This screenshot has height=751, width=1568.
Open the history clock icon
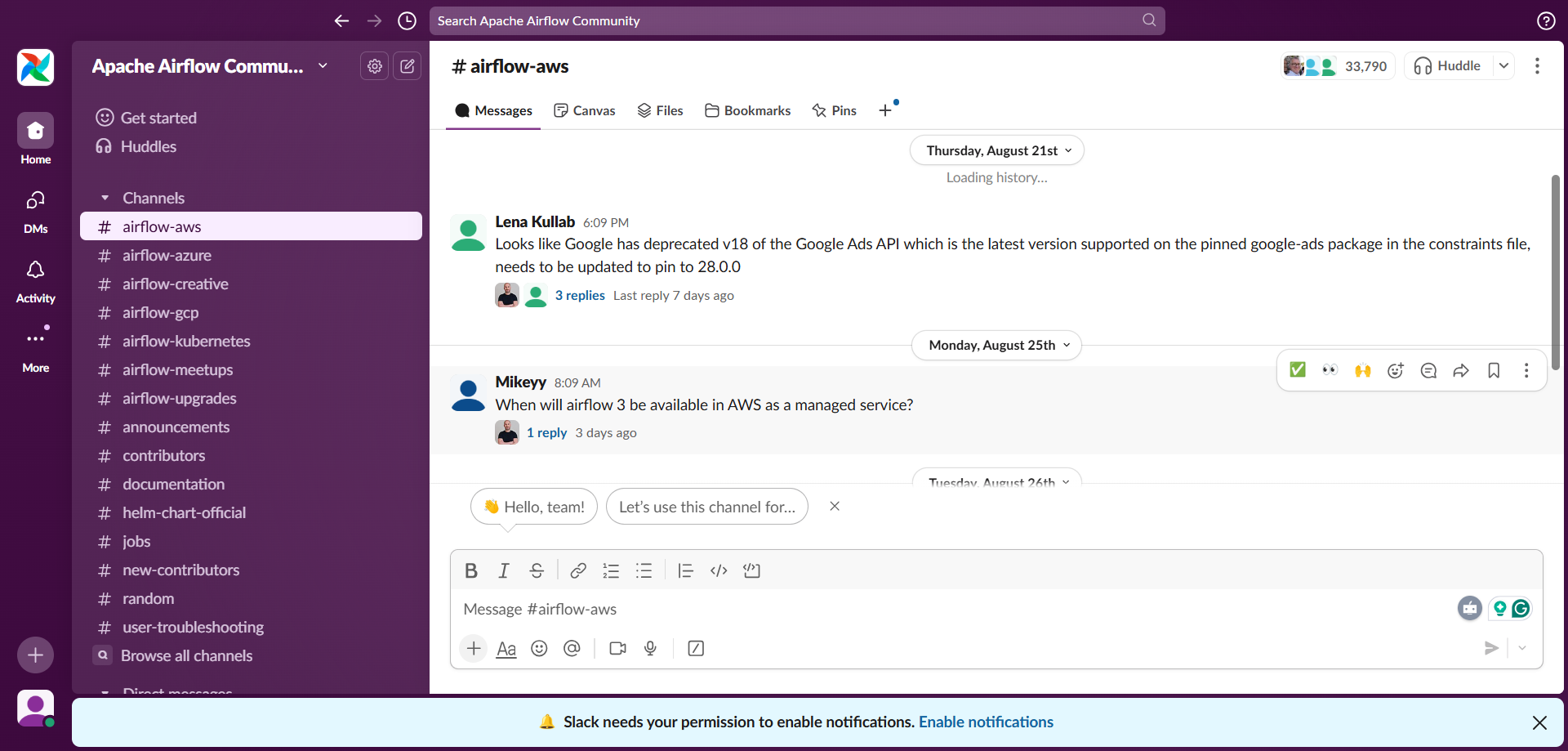tap(407, 20)
